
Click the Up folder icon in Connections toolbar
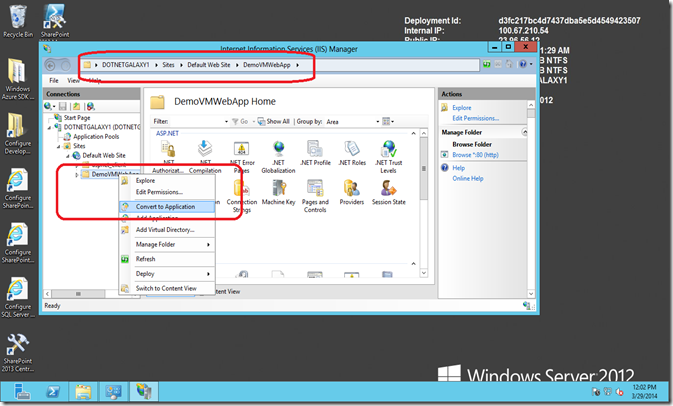(x=76, y=106)
